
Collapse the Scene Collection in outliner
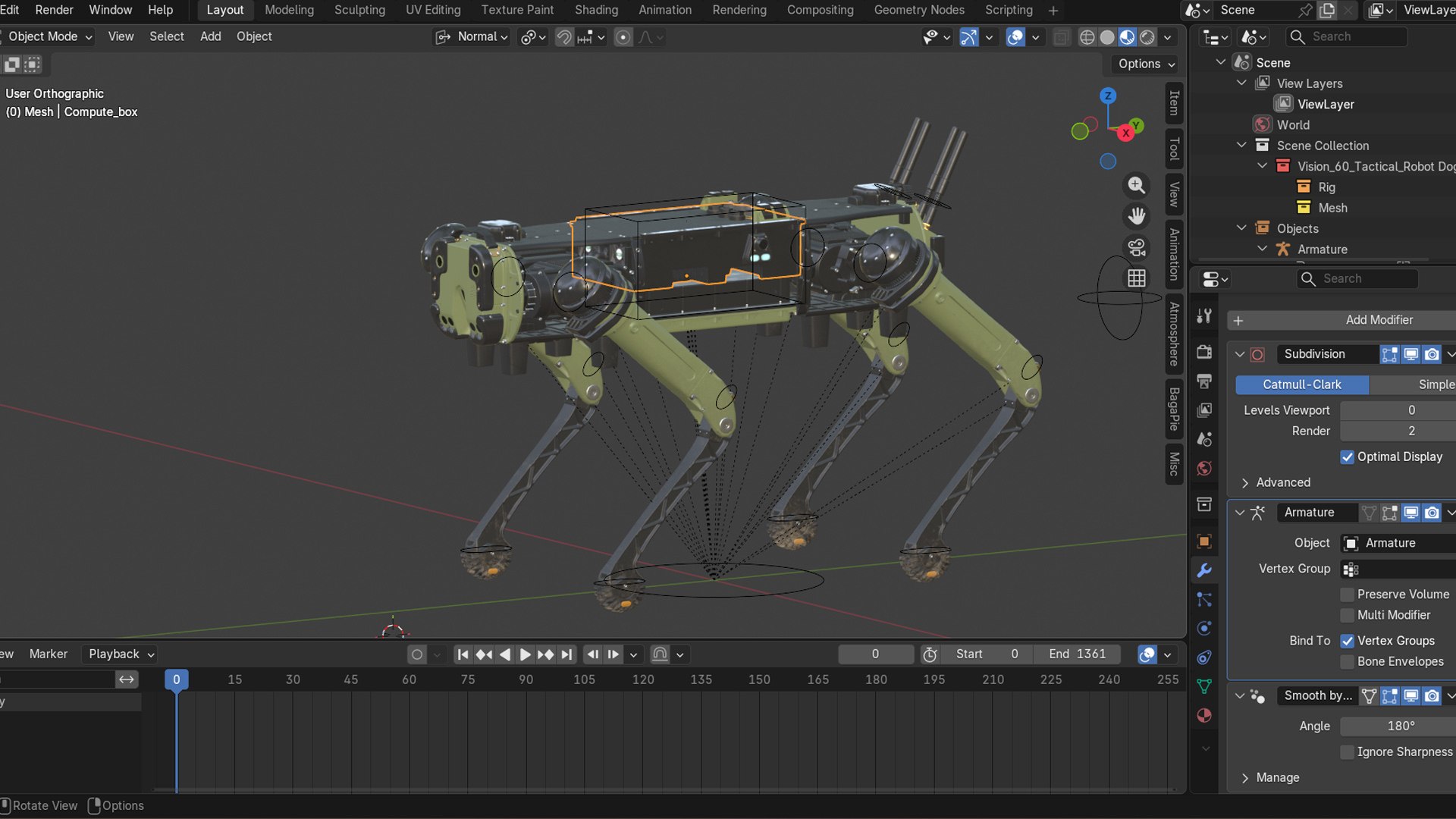pyautogui.click(x=1241, y=145)
